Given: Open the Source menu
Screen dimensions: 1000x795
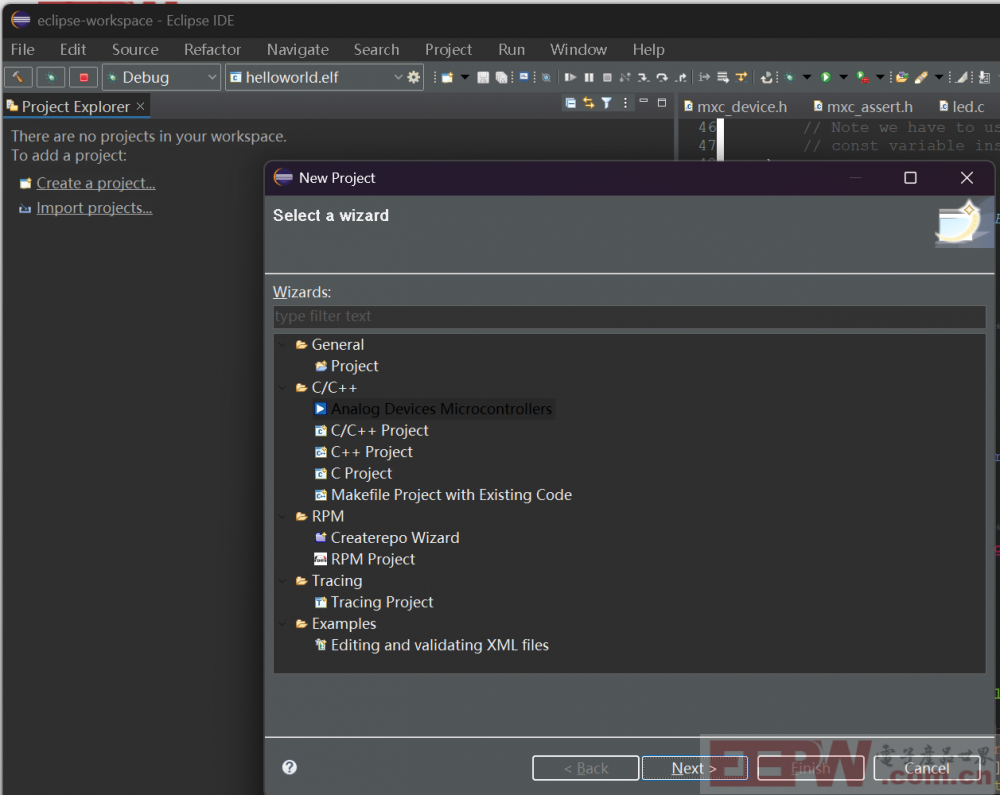Looking at the screenshot, I should pyautogui.click(x=135, y=49).
